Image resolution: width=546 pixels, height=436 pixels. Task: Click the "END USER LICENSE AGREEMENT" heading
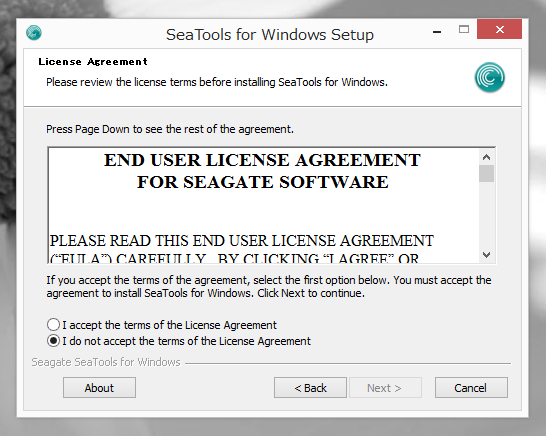click(x=262, y=160)
